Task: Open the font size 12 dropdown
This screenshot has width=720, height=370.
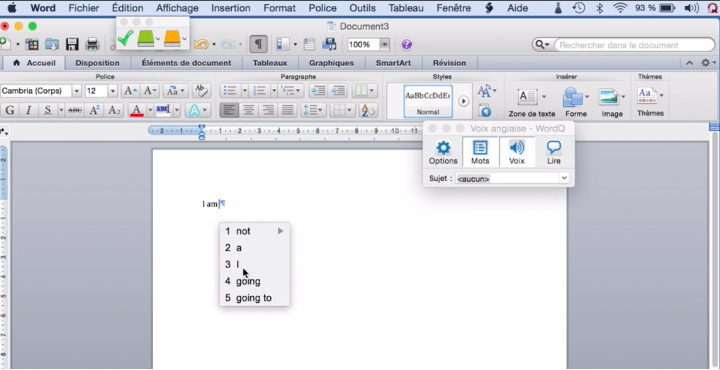Action: pos(113,91)
